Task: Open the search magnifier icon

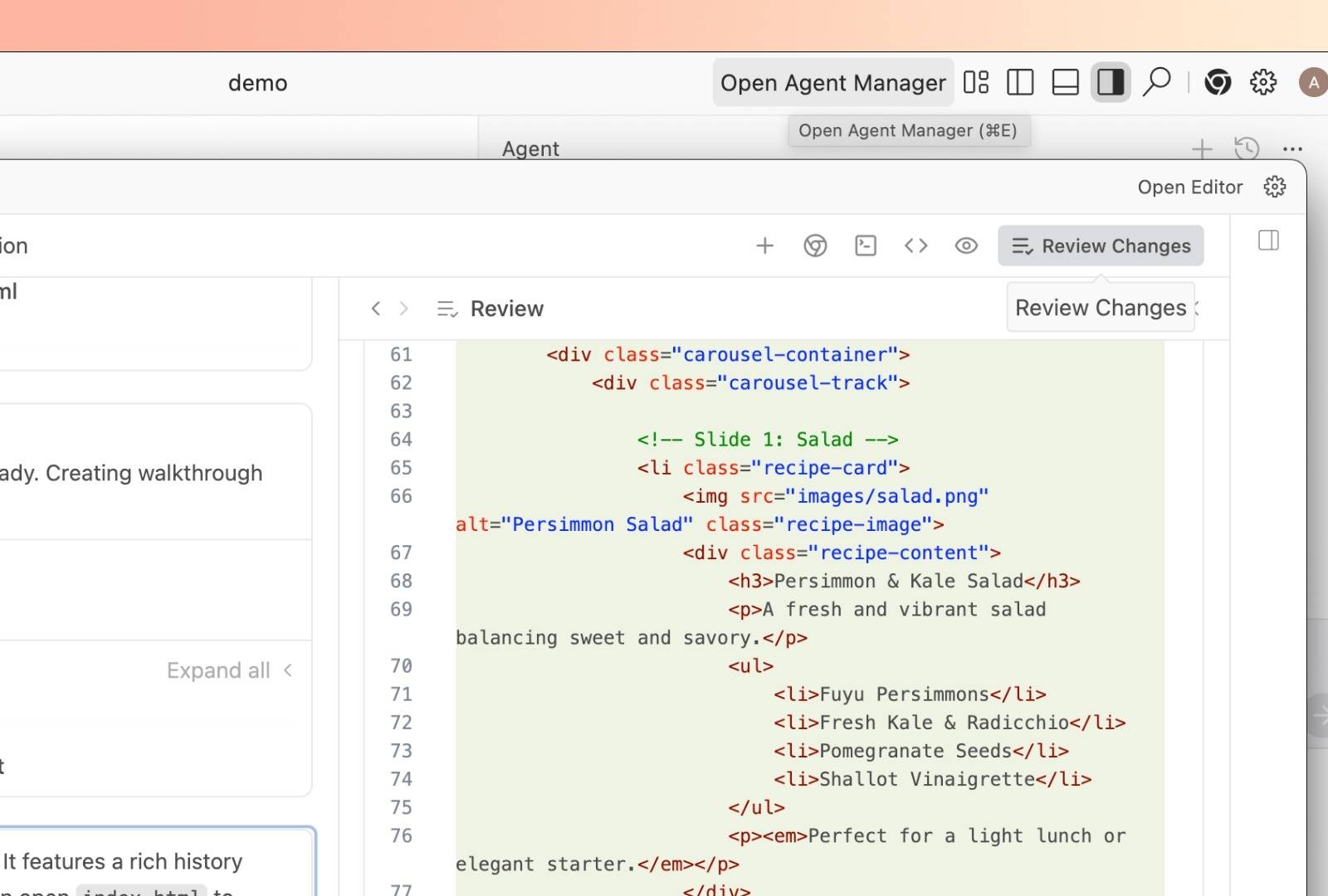Action: pyautogui.click(x=1156, y=82)
